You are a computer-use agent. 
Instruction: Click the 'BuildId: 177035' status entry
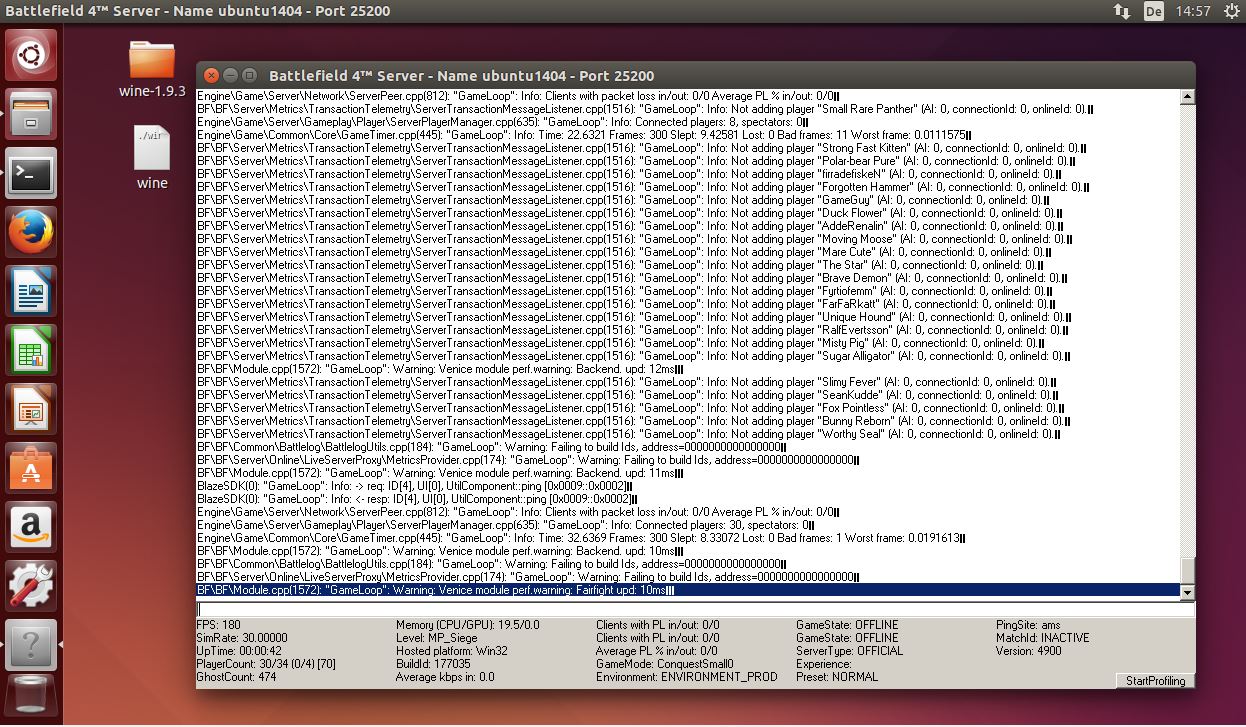tap(434, 664)
